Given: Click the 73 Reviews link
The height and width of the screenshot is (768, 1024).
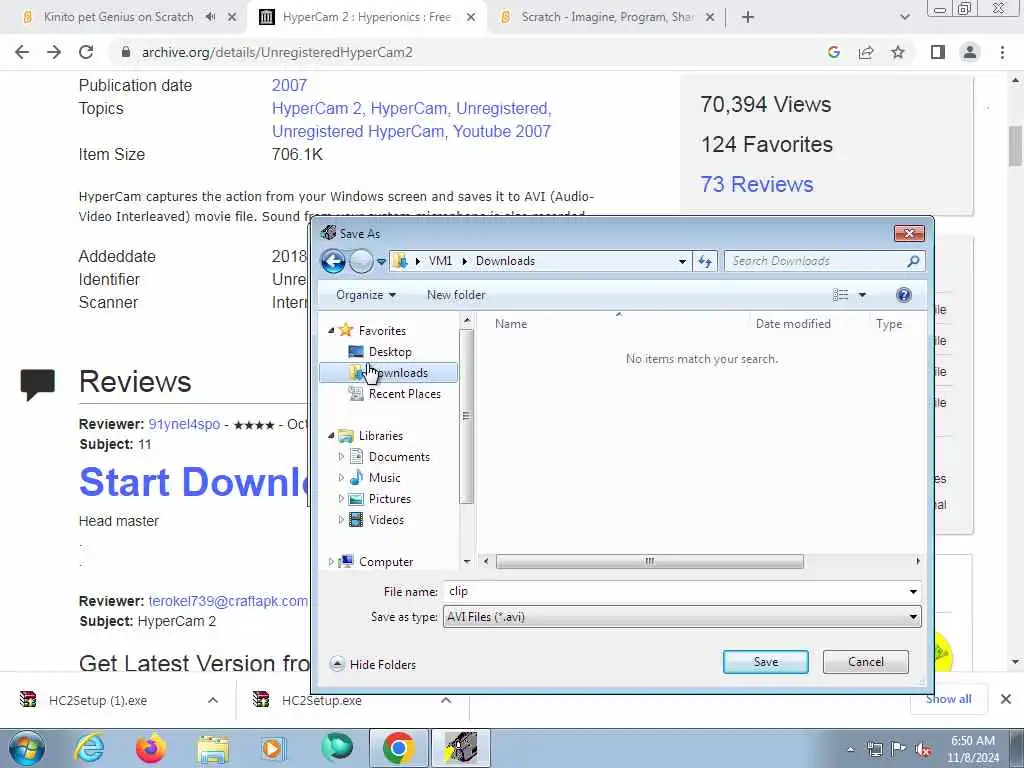Looking at the screenshot, I should coord(756,185).
